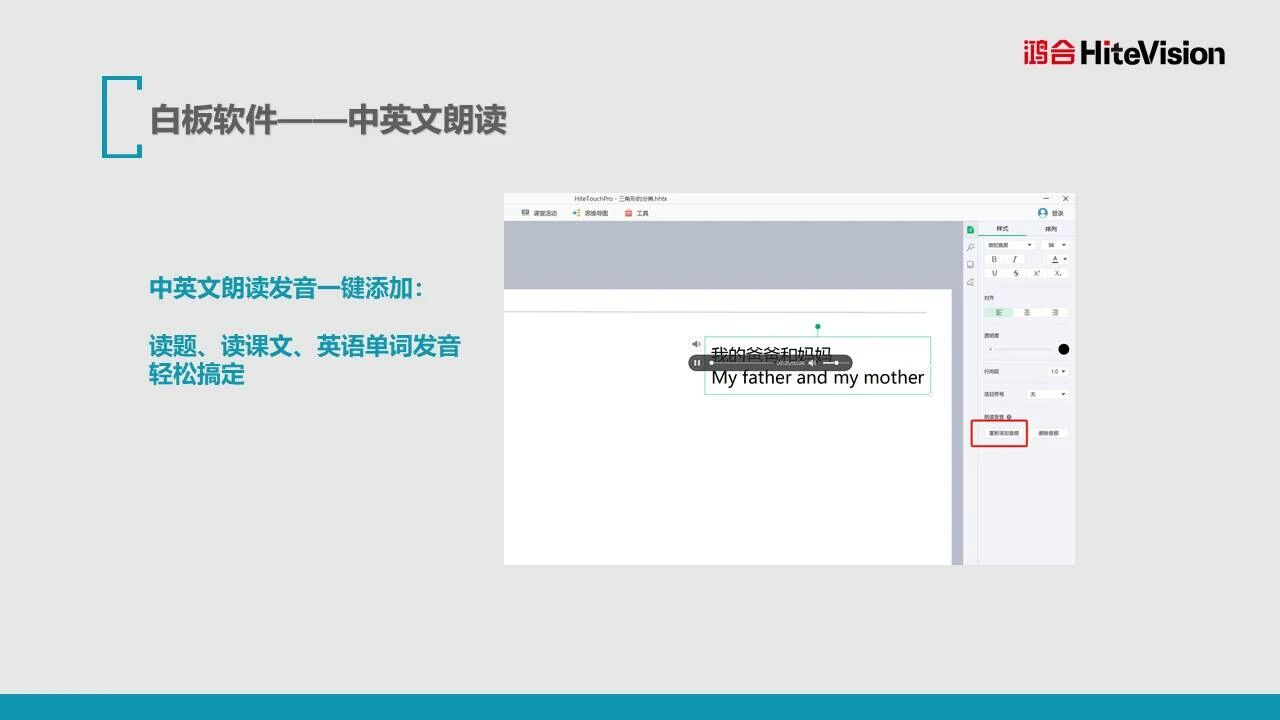The width and height of the screenshot is (1280, 720).
Task: Apply strikethrough to the text
Action: click(x=1016, y=273)
